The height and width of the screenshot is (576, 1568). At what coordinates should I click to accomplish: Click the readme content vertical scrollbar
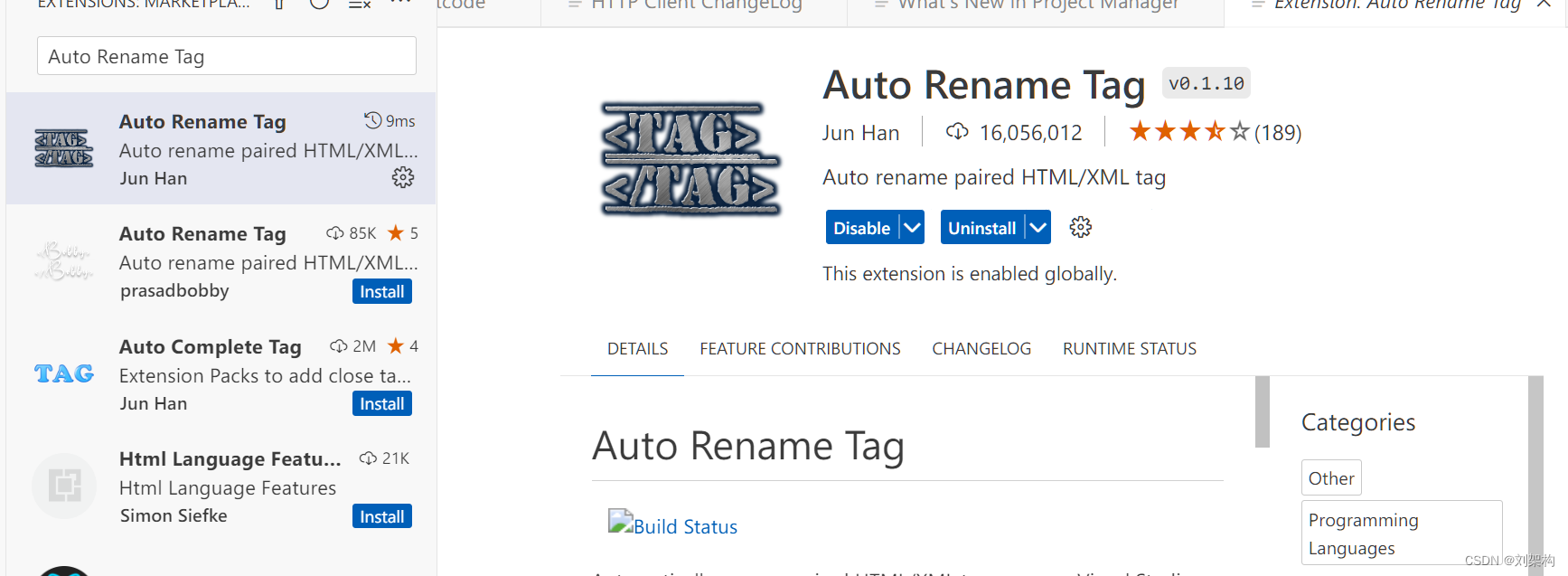(1263, 411)
